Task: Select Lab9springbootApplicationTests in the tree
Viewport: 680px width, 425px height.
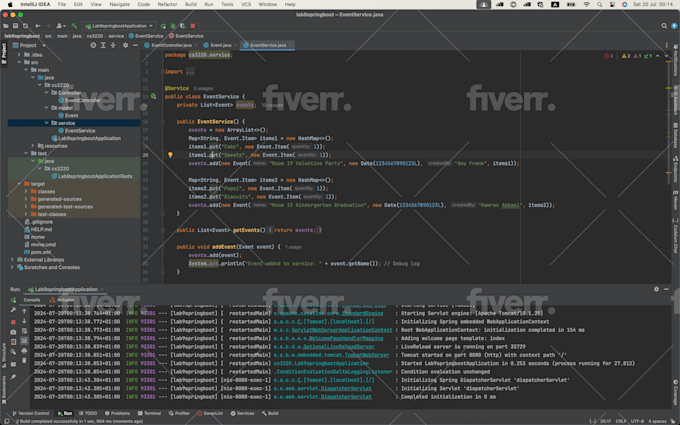Action: tap(92, 176)
